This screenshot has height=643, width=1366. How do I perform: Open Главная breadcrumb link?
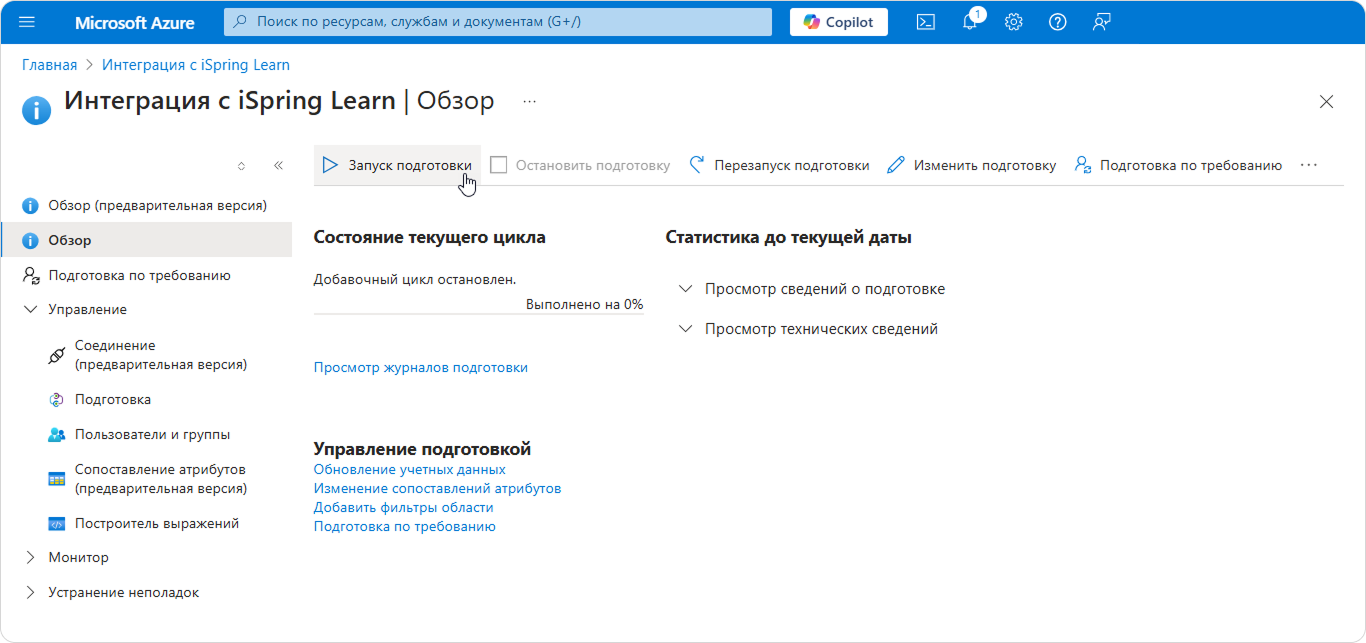coord(50,65)
